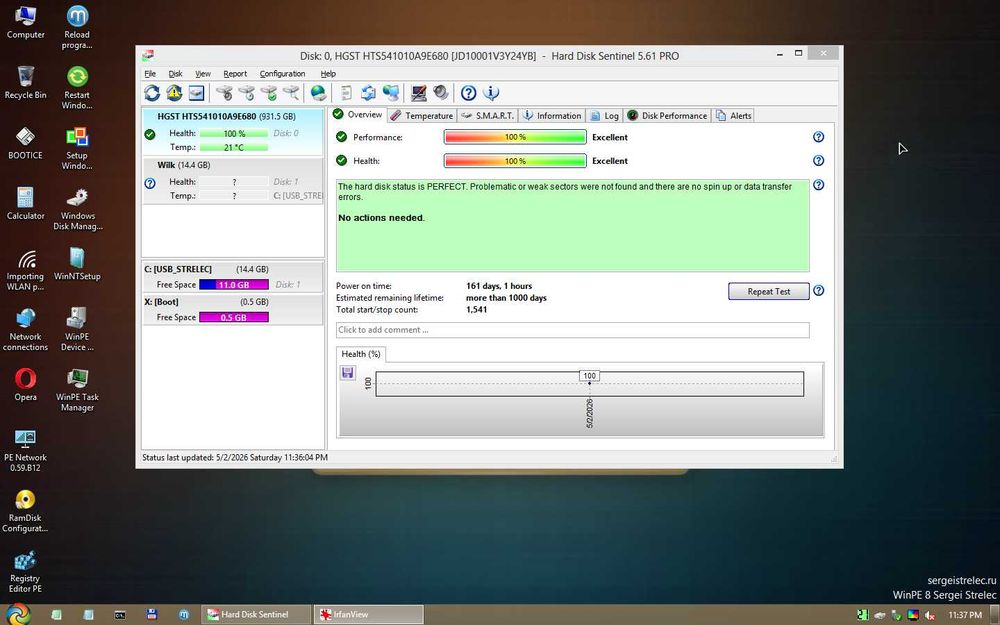Viewport: 1000px width, 625px height.
Task: Open the View menu
Action: pos(203,74)
